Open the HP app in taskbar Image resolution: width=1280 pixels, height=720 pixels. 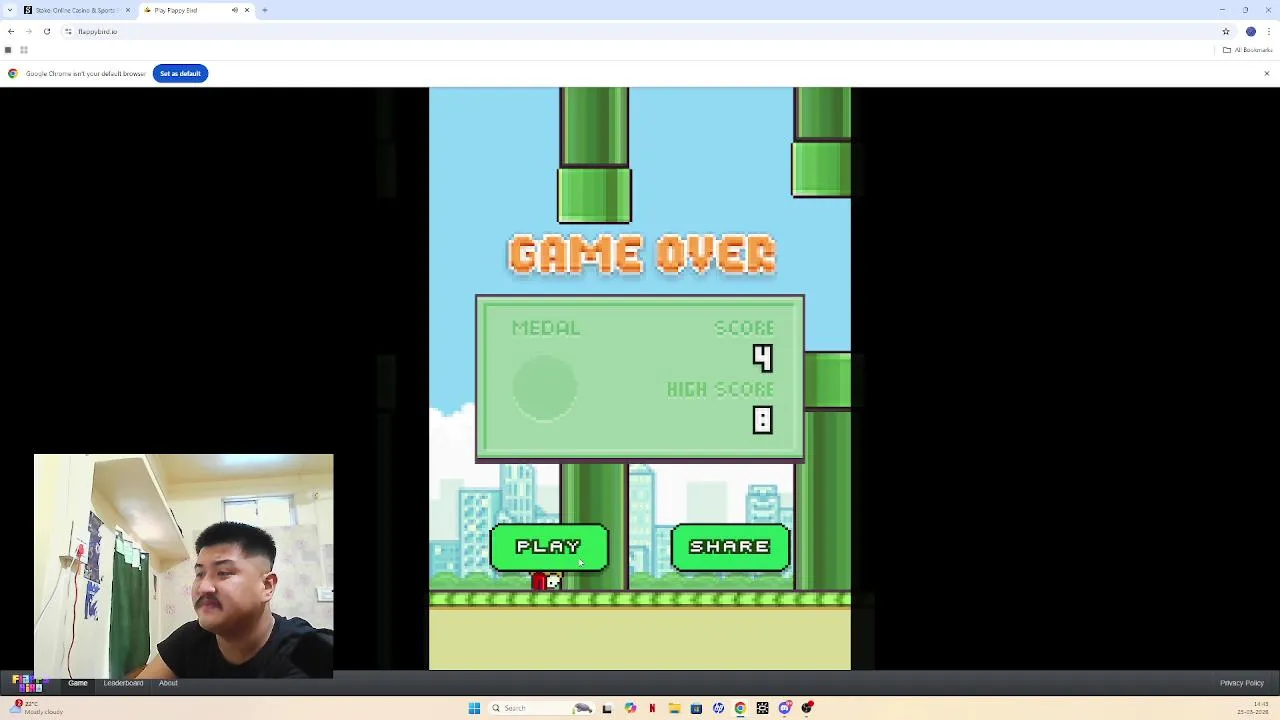[x=718, y=708]
